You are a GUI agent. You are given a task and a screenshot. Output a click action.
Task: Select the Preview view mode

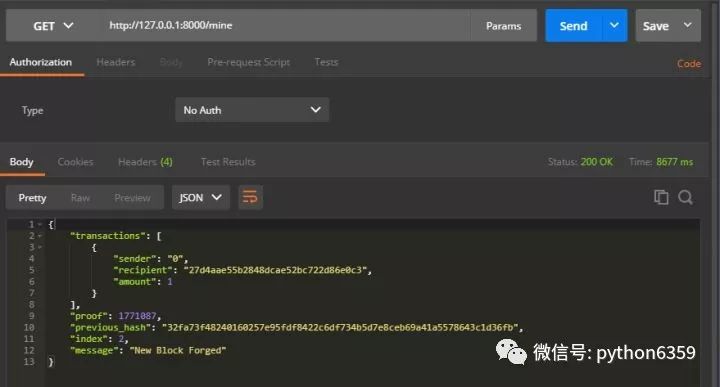(x=132, y=198)
